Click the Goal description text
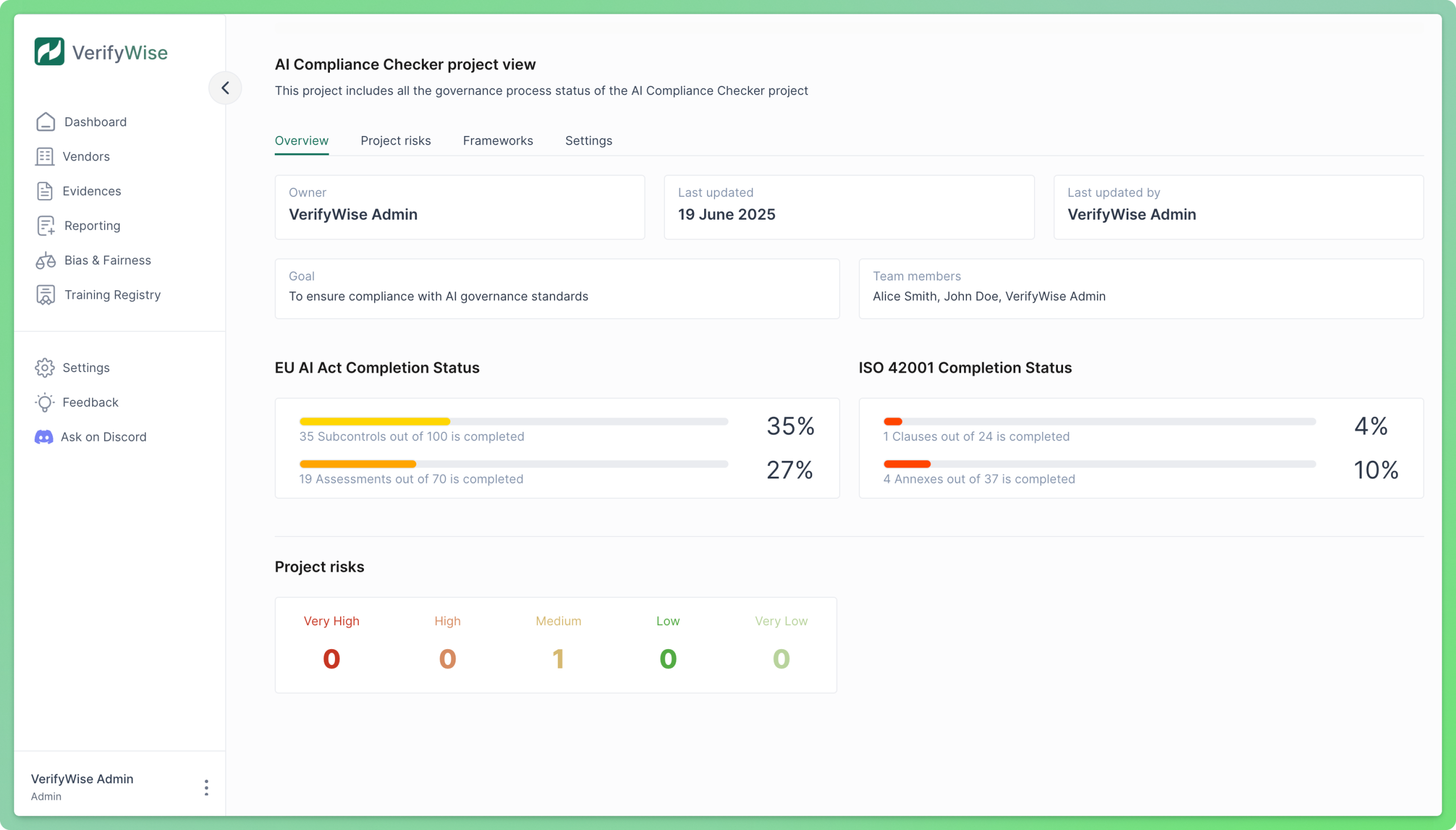 [x=439, y=296]
